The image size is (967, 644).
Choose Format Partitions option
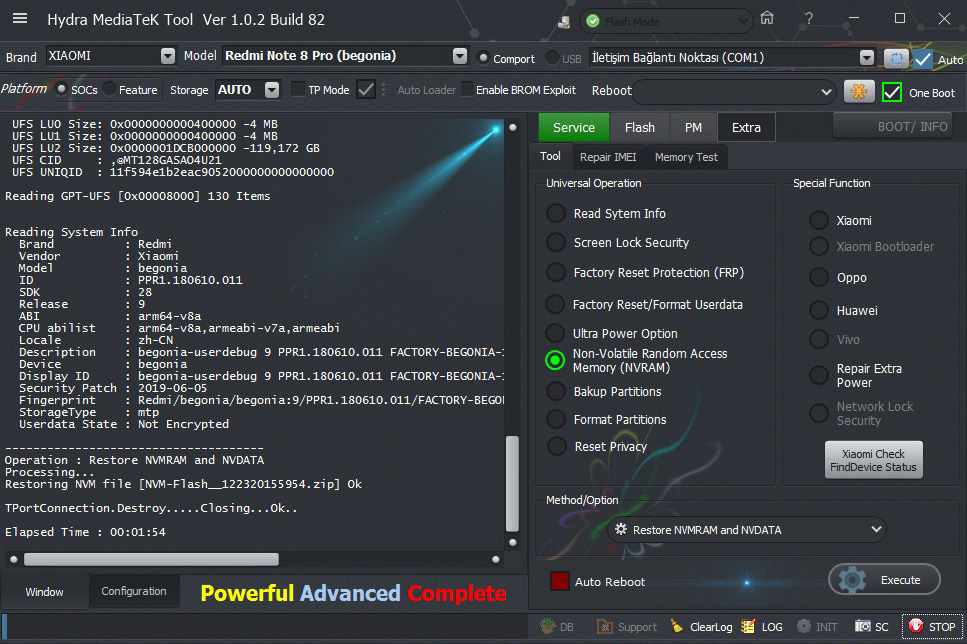[x=556, y=419]
